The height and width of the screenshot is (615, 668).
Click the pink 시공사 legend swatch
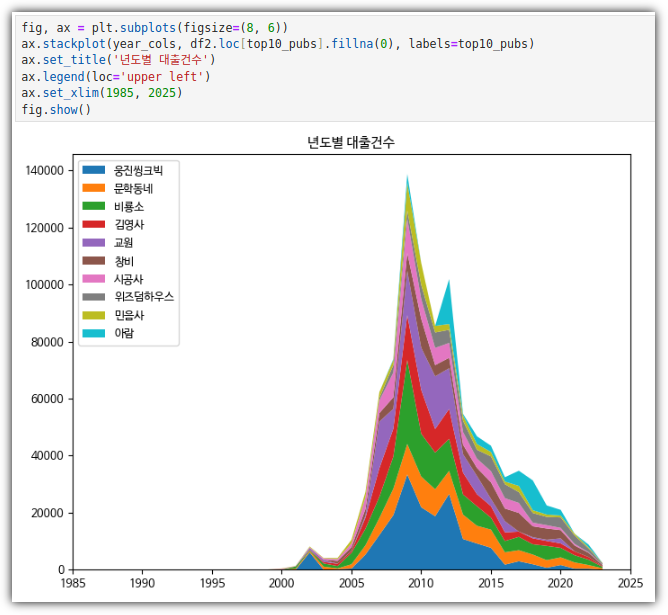click(94, 279)
